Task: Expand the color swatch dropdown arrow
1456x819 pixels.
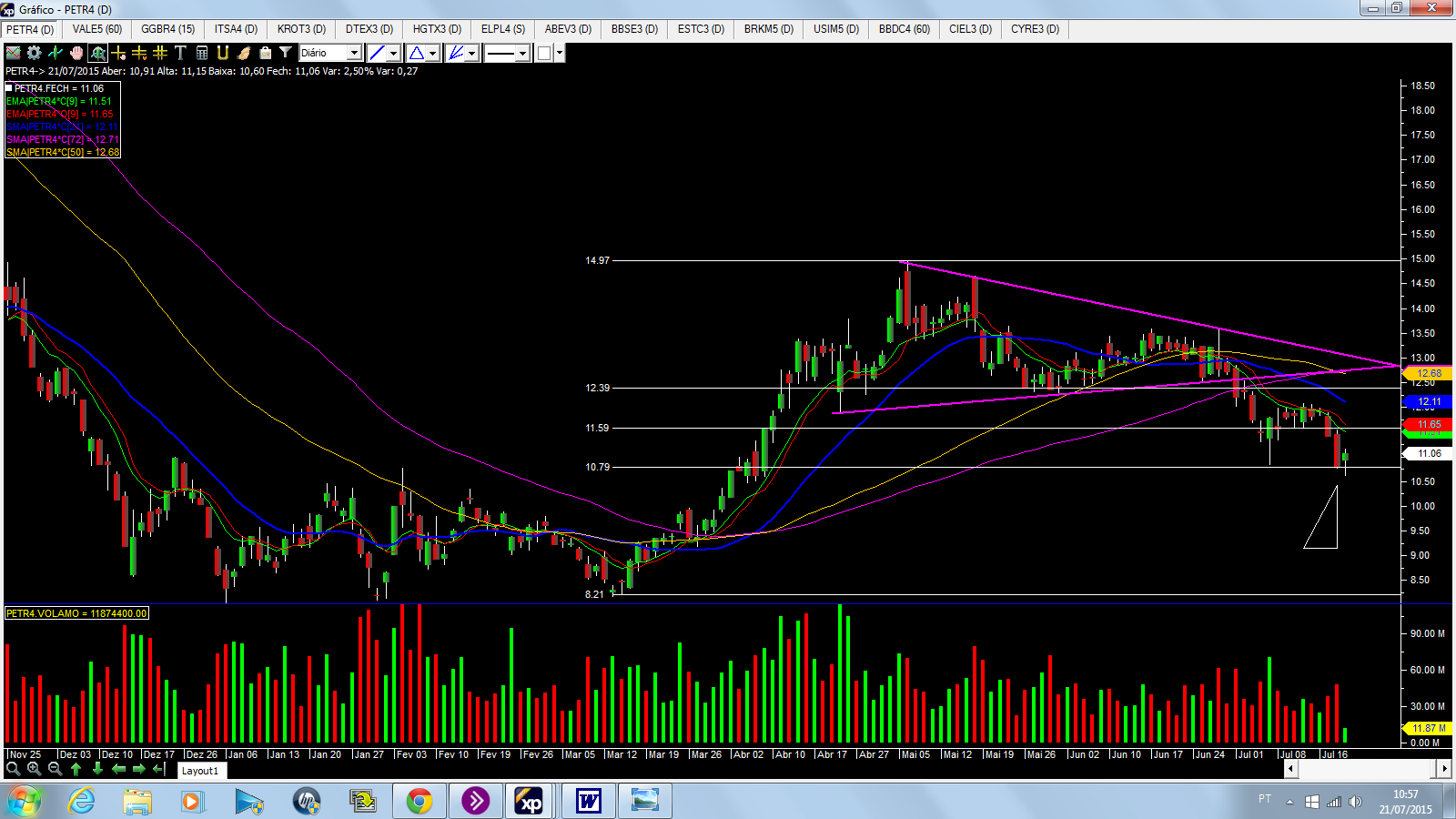Action: pyautogui.click(x=560, y=53)
